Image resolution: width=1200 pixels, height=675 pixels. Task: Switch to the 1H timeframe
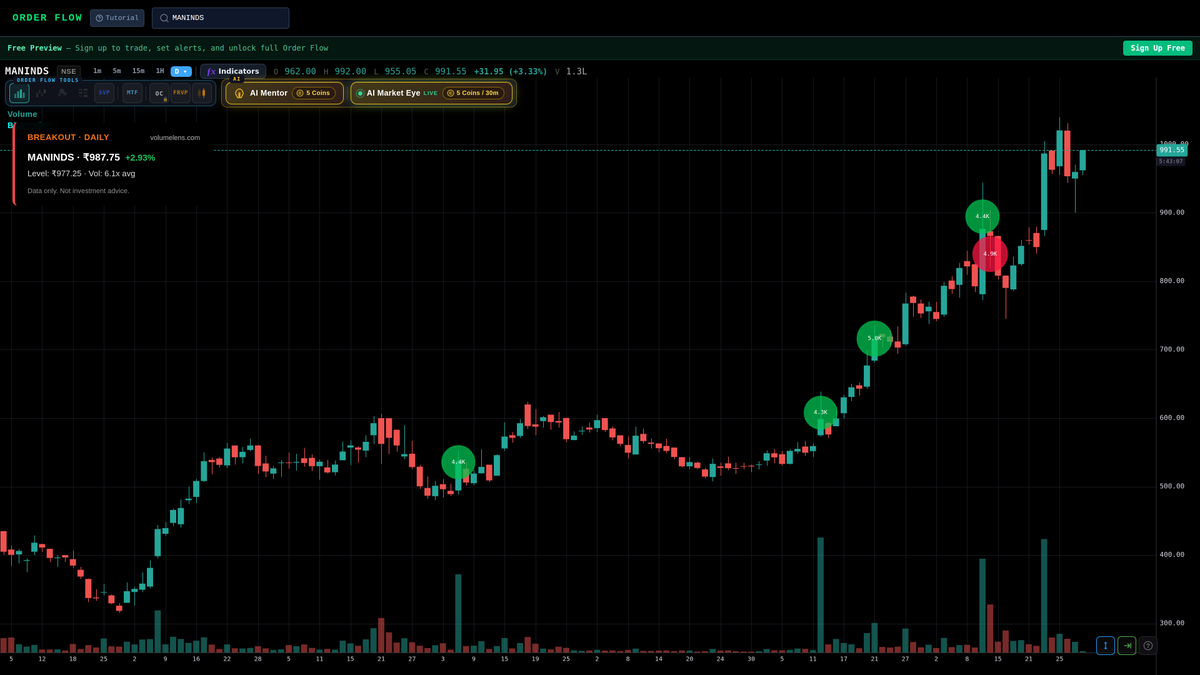pyautogui.click(x=160, y=71)
